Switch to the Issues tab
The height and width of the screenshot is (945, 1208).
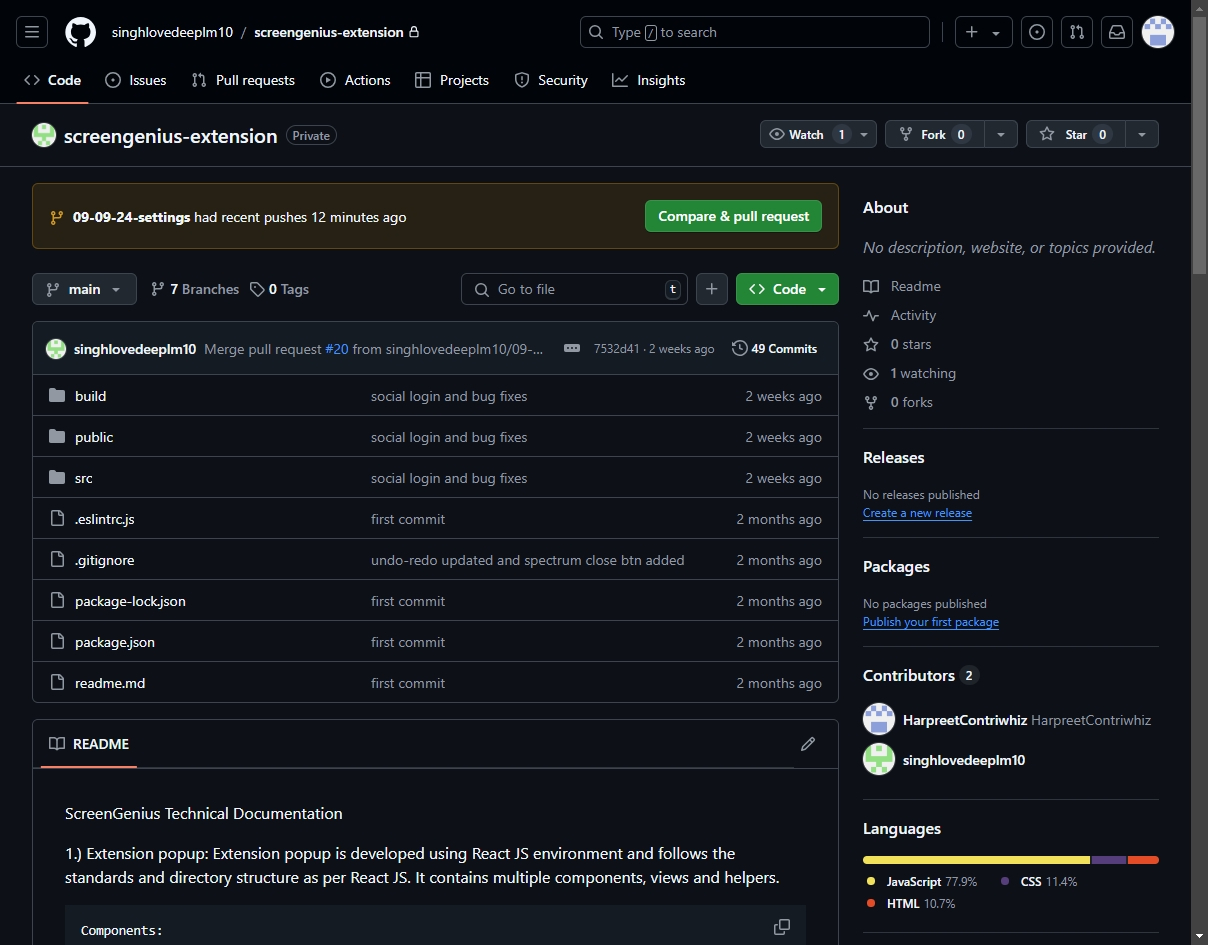click(x=136, y=80)
